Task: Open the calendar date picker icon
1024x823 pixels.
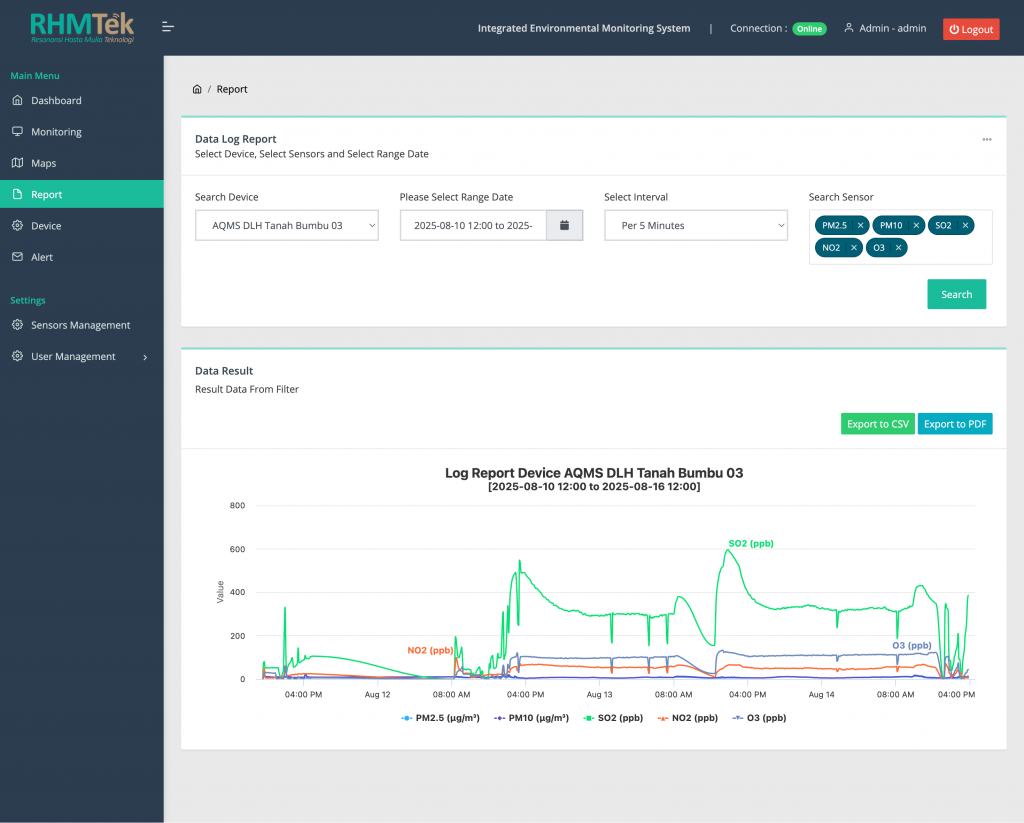Action: pos(564,225)
